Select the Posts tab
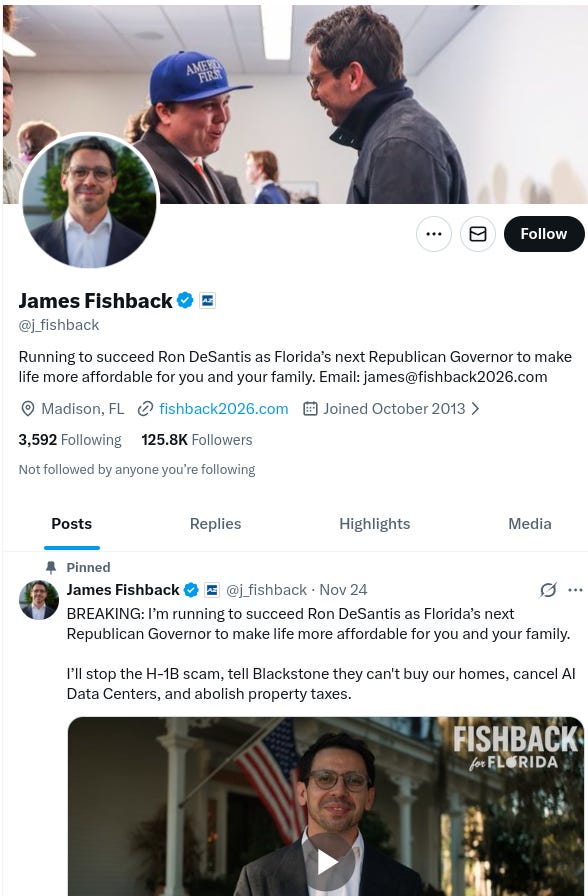 coord(71,523)
